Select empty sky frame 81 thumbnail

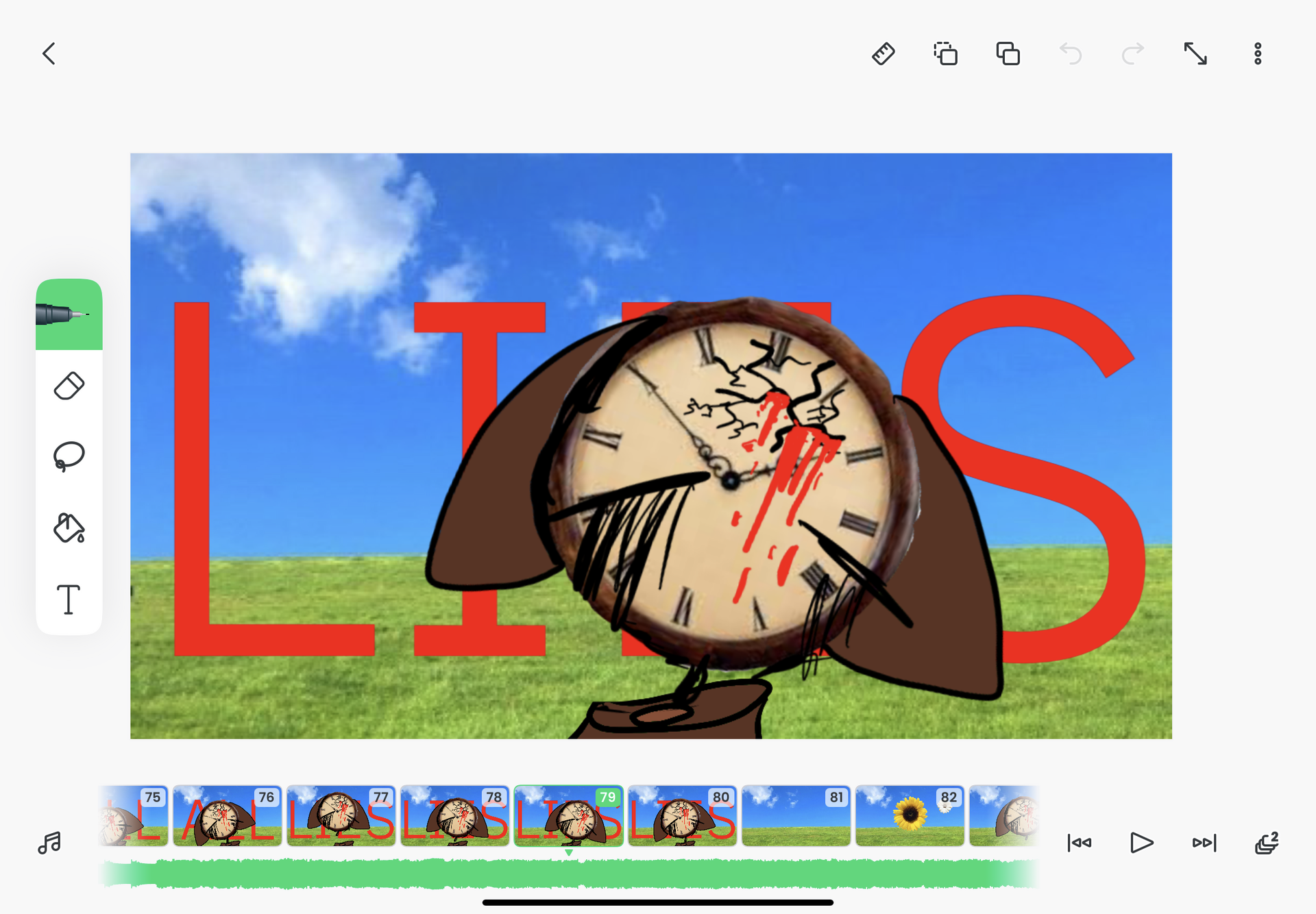tap(796, 815)
